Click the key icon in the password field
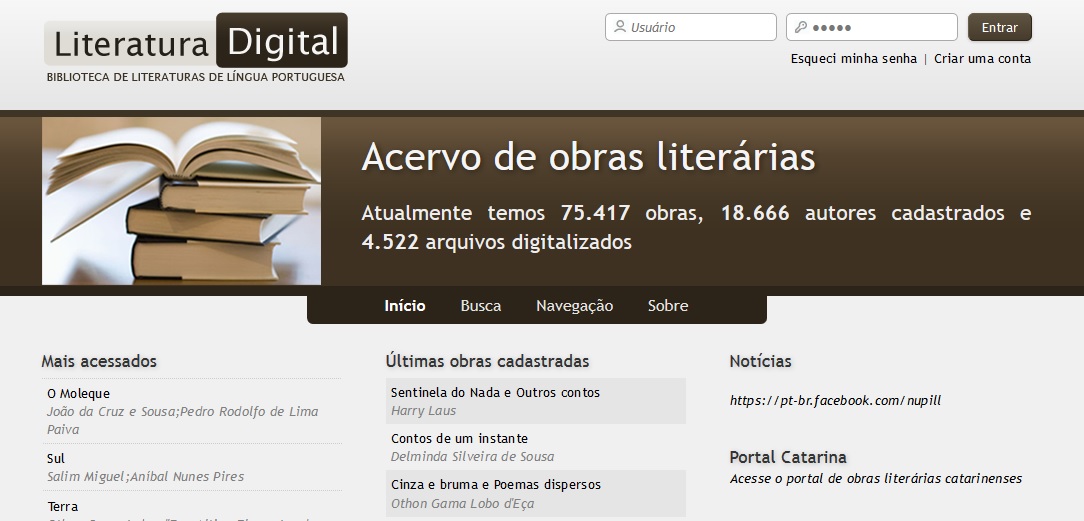Image resolution: width=1084 pixels, height=521 pixels. click(x=801, y=28)
